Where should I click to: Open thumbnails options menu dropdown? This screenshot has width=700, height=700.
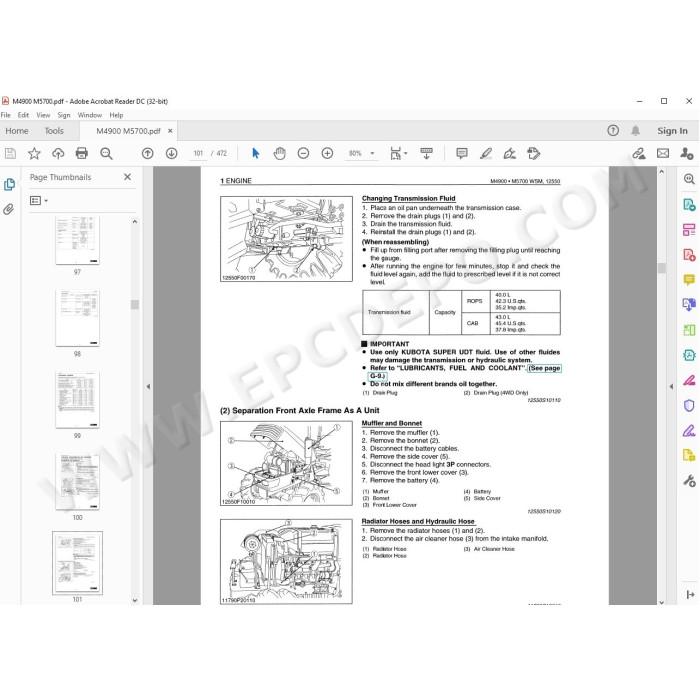(x=39, y=200)
